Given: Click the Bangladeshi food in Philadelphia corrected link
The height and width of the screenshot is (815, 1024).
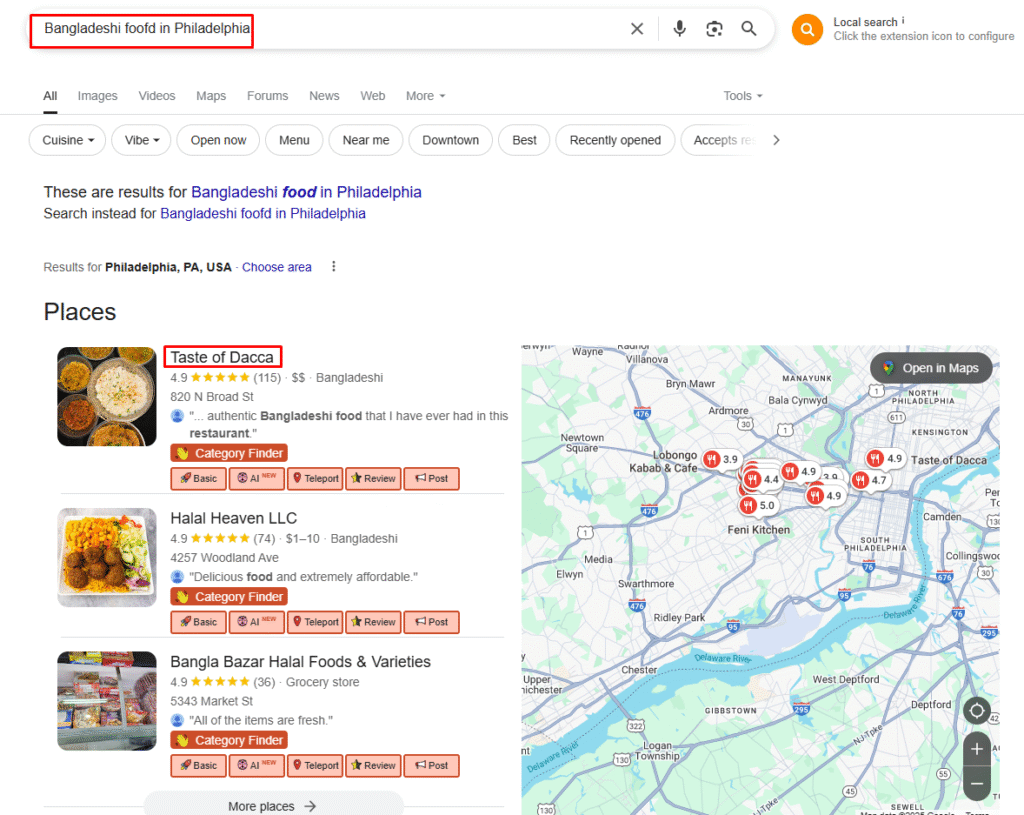Looking at the screenshot, I should point(306,192).
